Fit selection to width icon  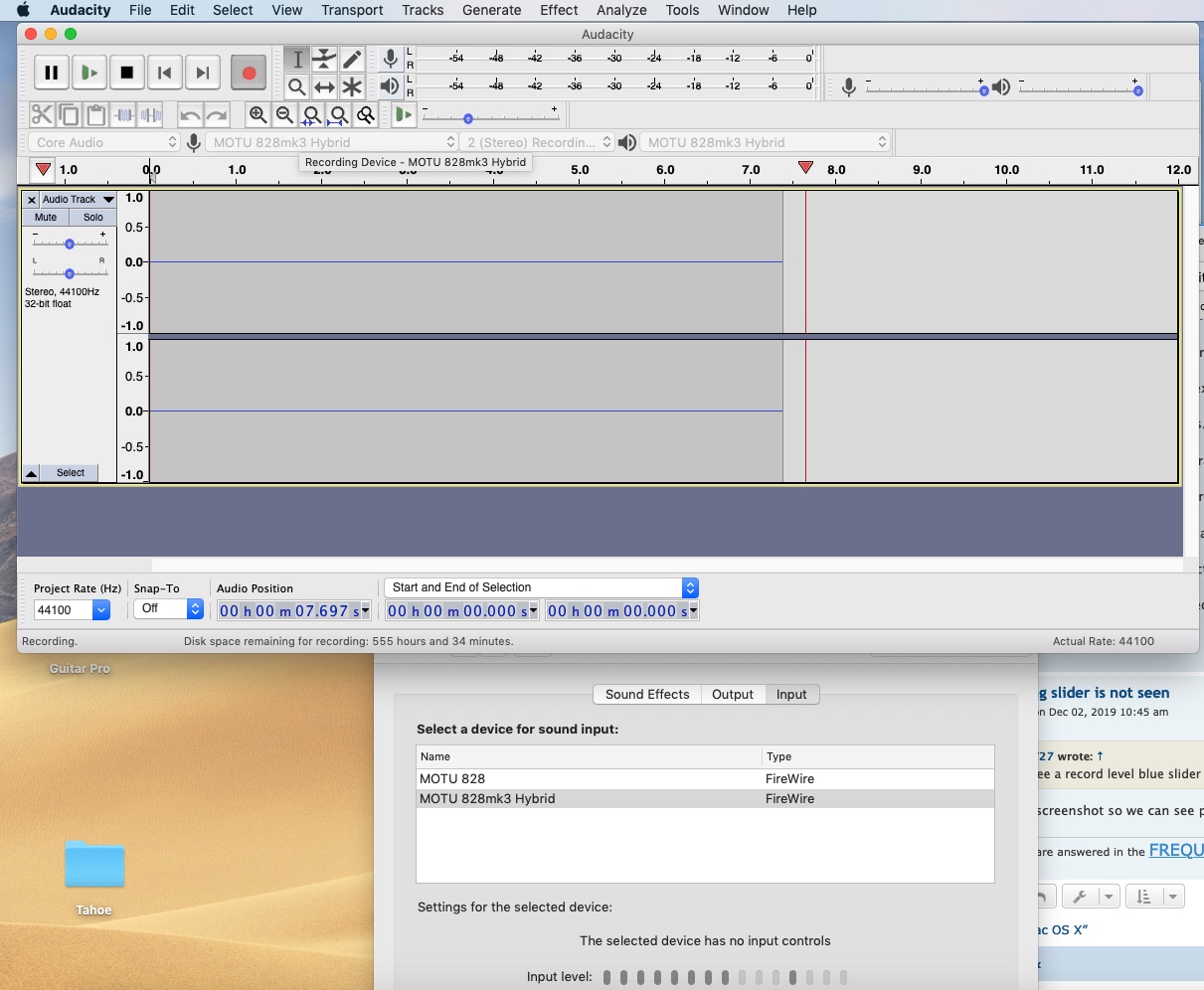(311, 115)
